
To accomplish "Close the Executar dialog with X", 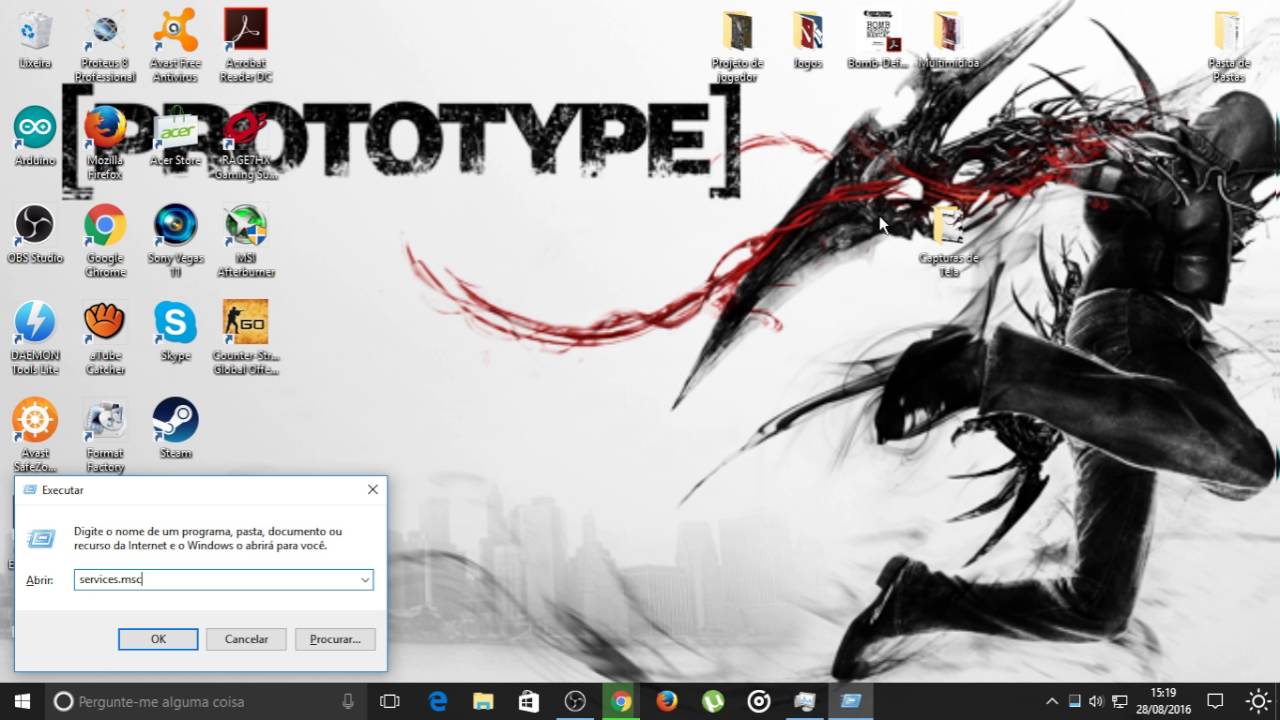I will pos(372,490).
